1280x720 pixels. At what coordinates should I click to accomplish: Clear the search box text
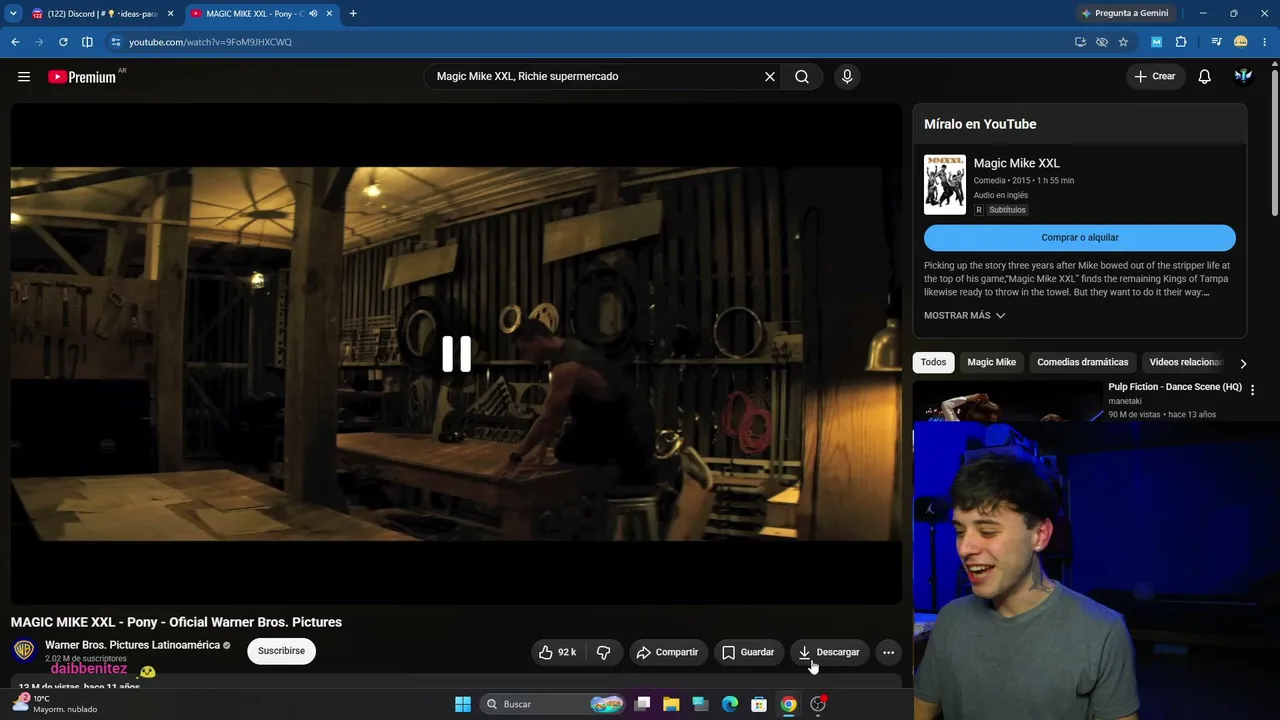[x=770, y=77]
